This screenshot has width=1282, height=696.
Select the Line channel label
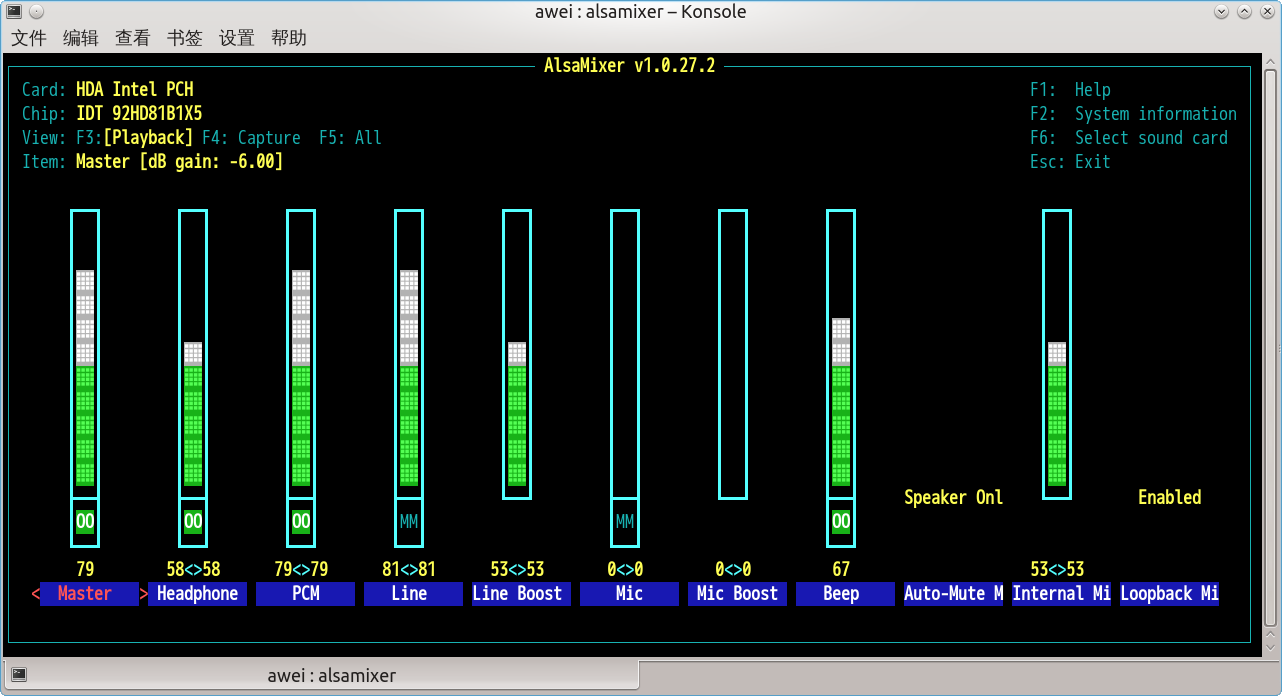click(413, 593)
